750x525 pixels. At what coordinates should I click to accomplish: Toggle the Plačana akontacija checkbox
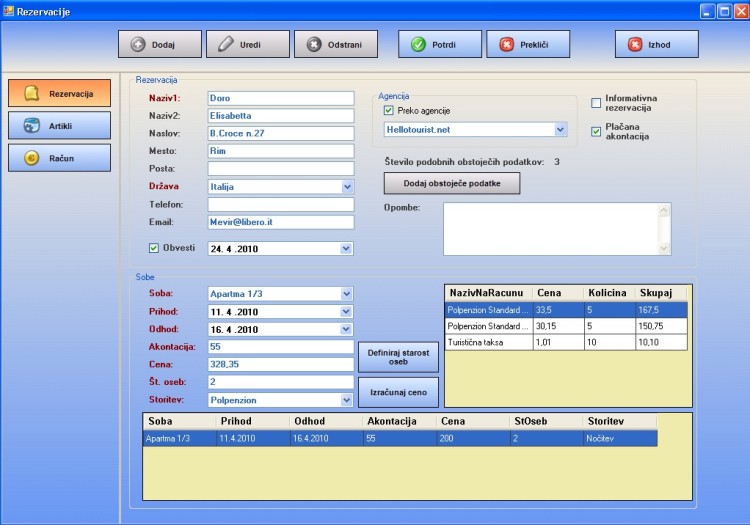pyautogui.click(x=596, y=130)
